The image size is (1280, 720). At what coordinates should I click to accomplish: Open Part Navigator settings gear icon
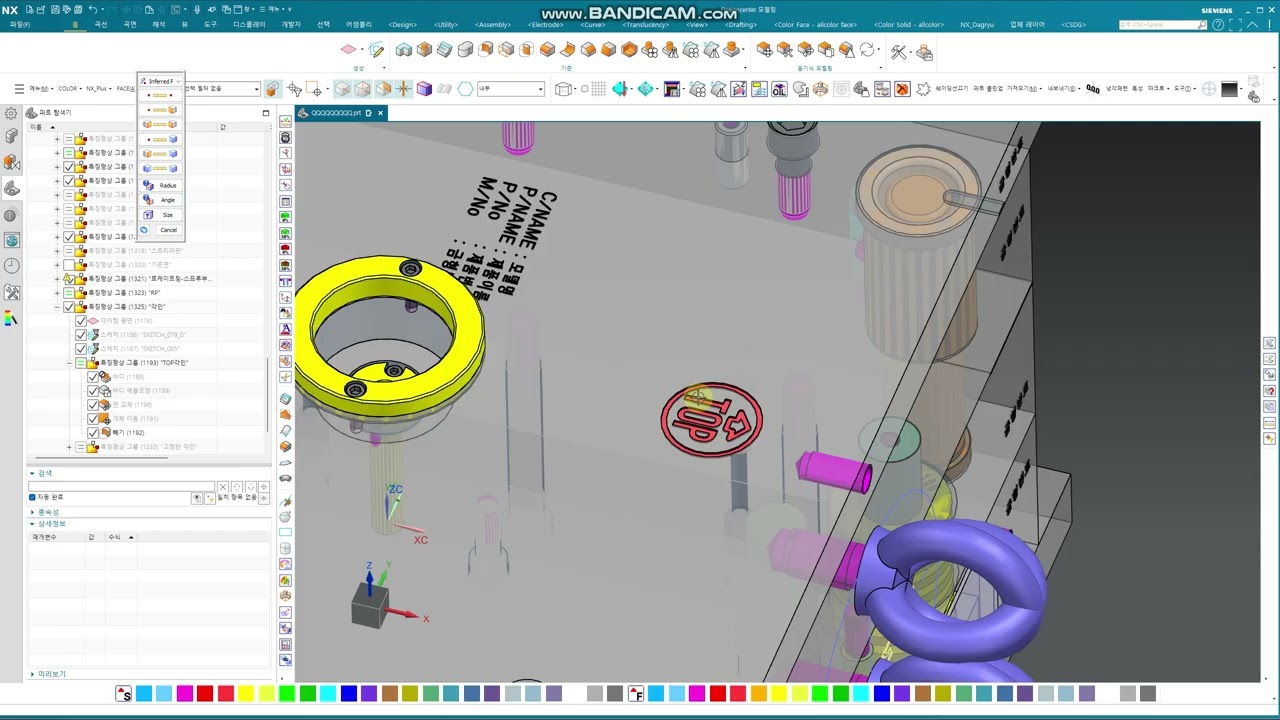tap(11, 113)
